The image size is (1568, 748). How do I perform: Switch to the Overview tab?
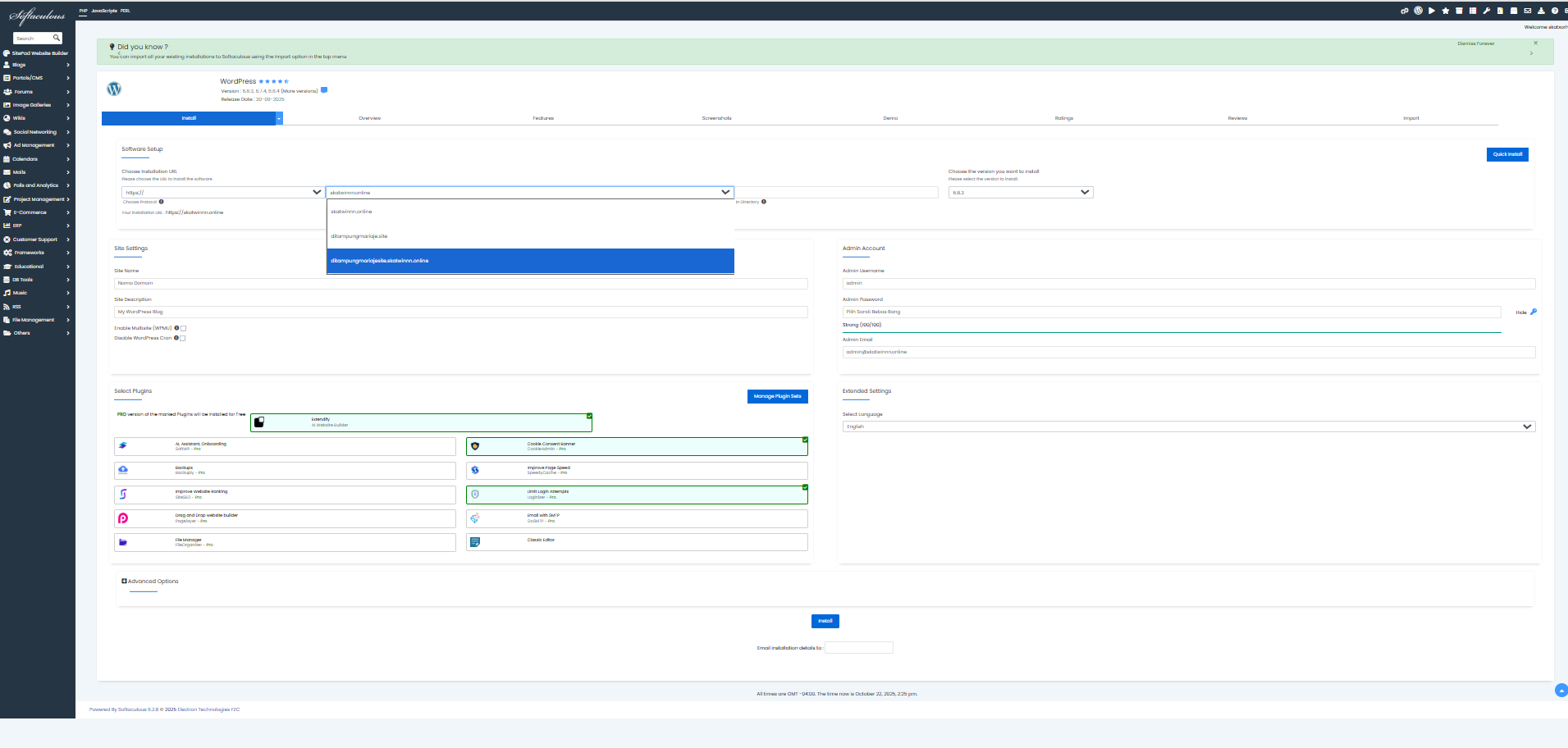click(x=369, y=118)
